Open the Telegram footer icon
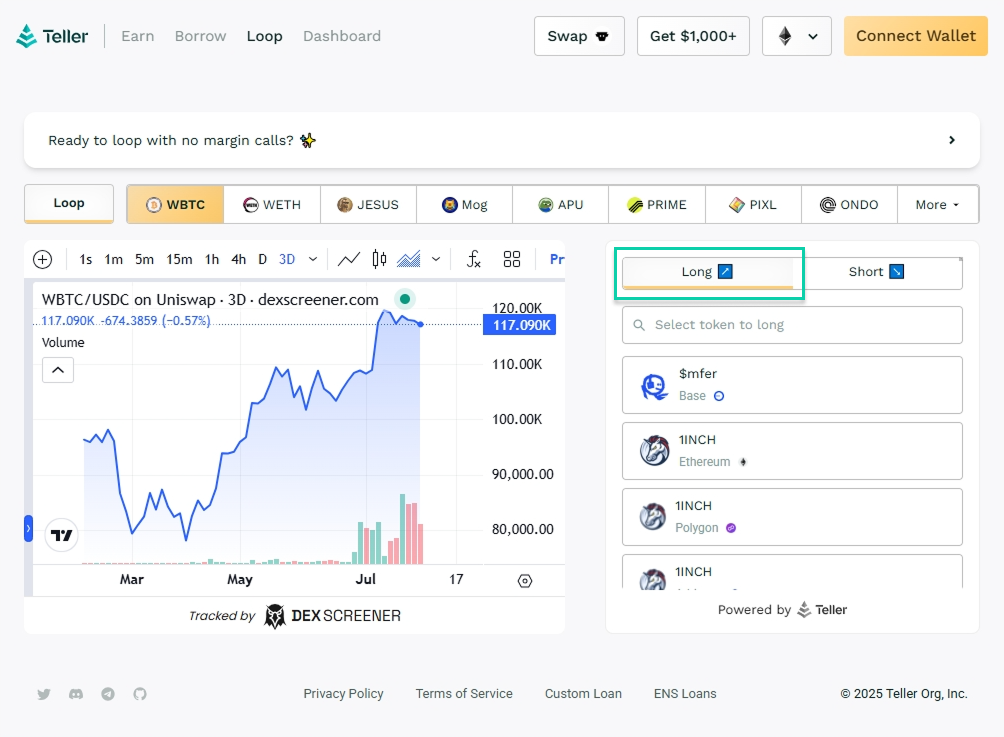Image resolution: width=1004 pixels, height=737 pixels. pyautogui.click(x=108, y=694)
